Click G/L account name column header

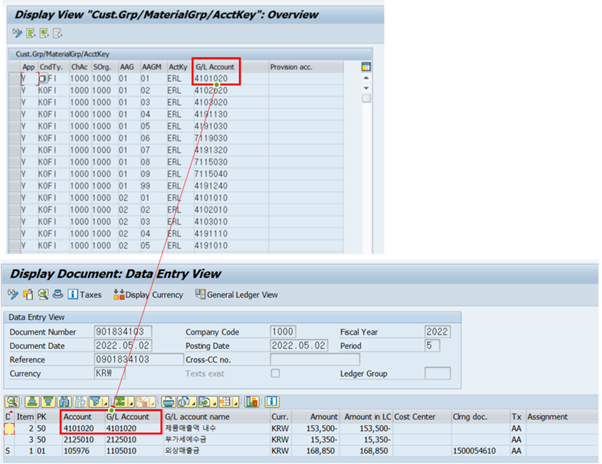pos(217,416)
